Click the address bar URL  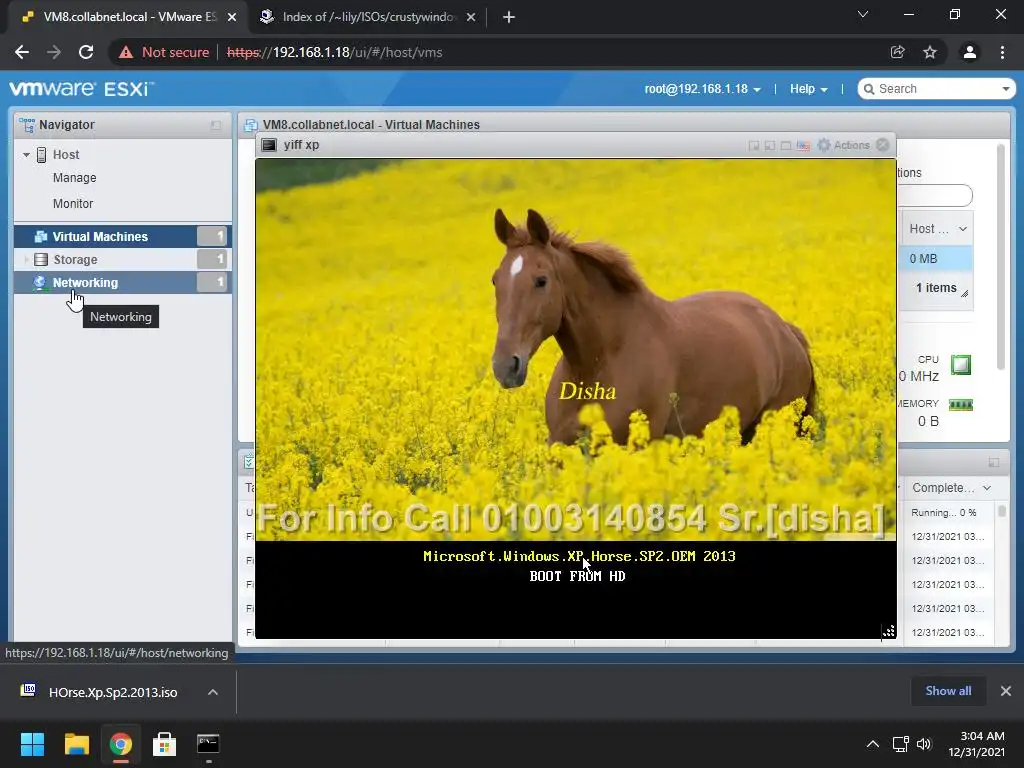point(334,52)
